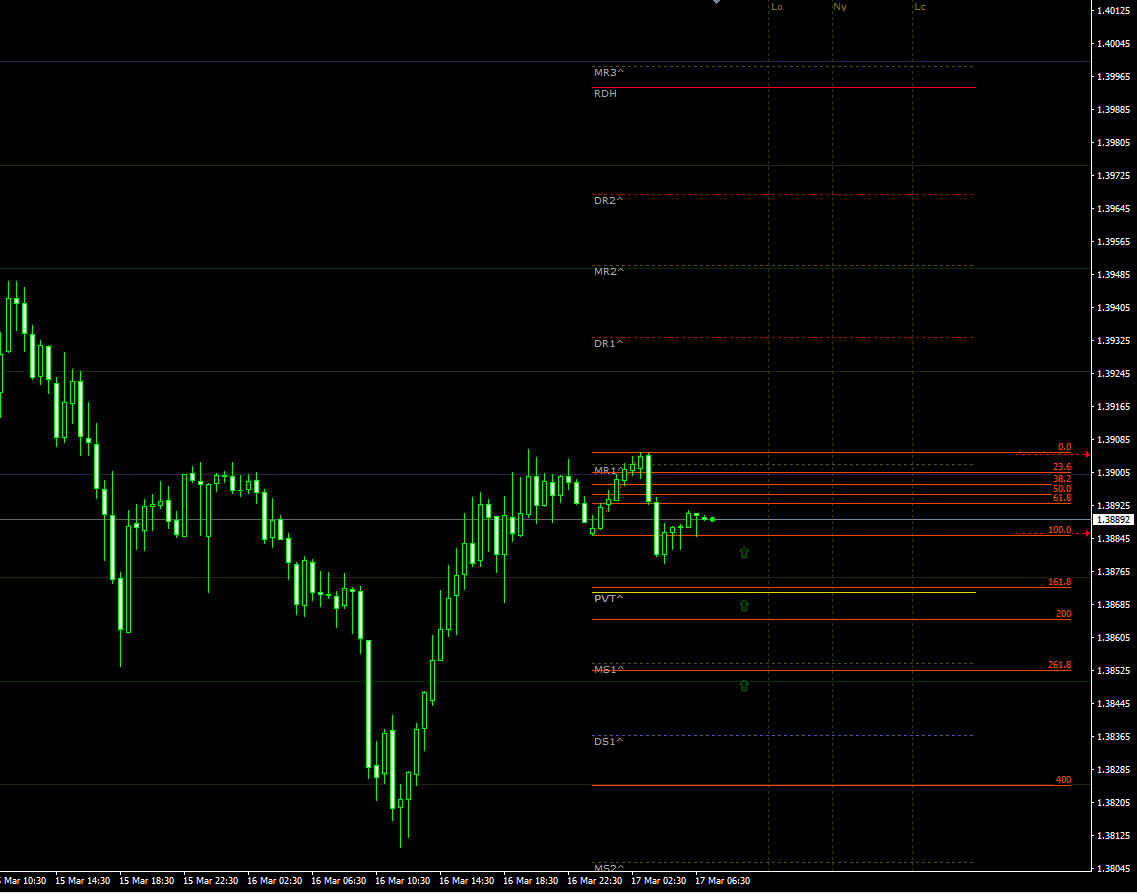Click the Ny session marker
This screenshot has width=1137, height=893.
[x=840, y=7]
